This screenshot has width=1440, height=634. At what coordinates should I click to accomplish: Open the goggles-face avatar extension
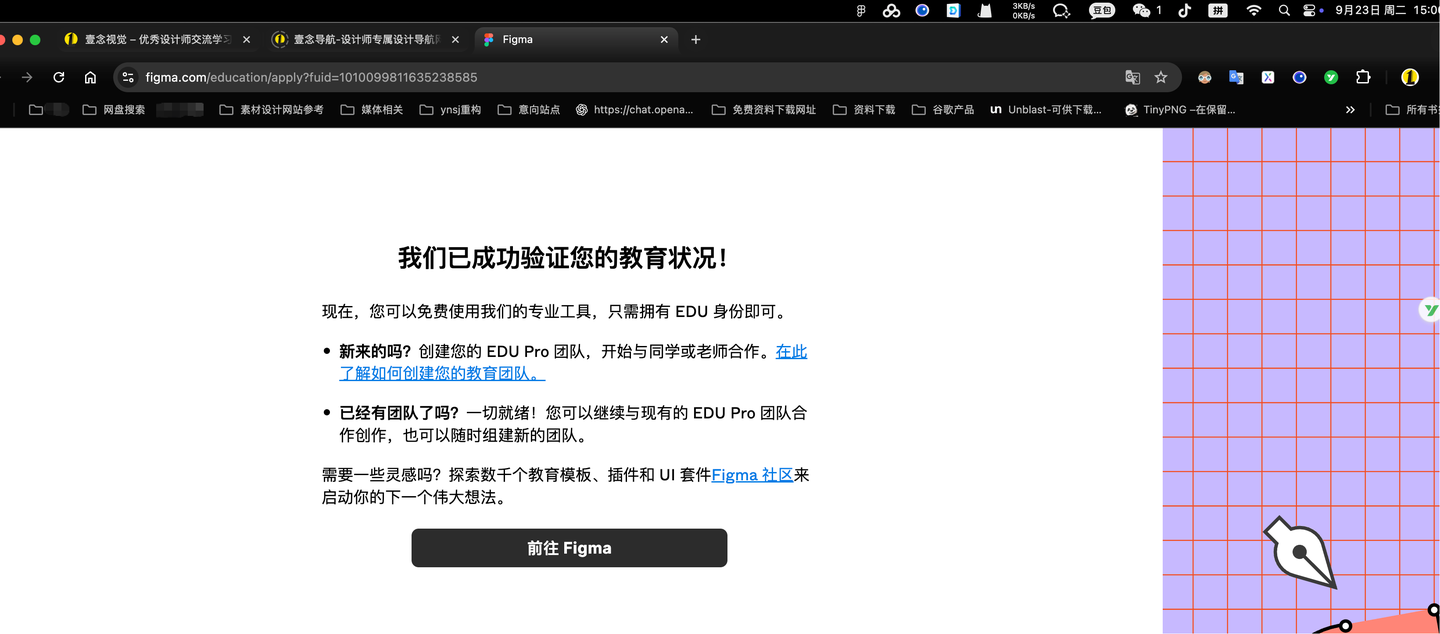pyautogui.click(x=1204, y=77)
